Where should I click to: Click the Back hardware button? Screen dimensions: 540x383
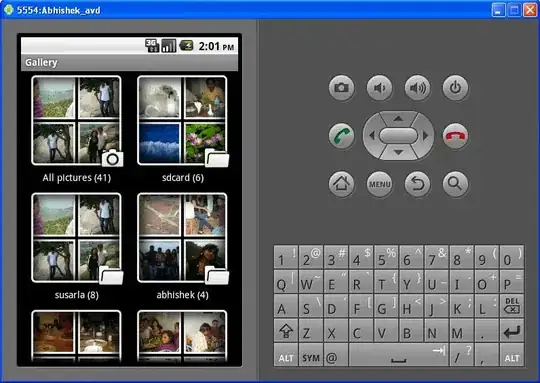417,184
